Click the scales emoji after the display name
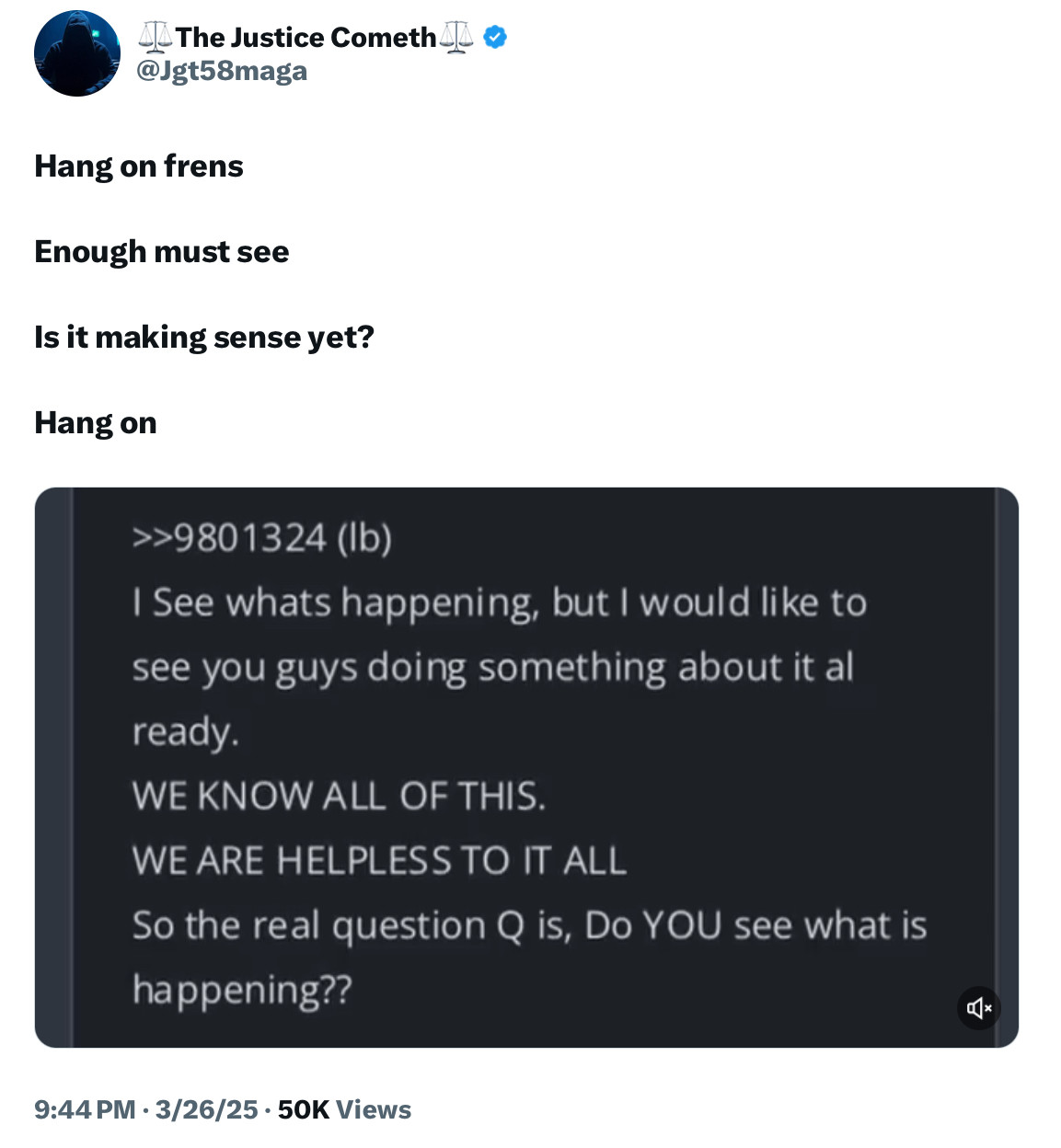This screenshot has height=1148, width=1061. pos(456,37)
